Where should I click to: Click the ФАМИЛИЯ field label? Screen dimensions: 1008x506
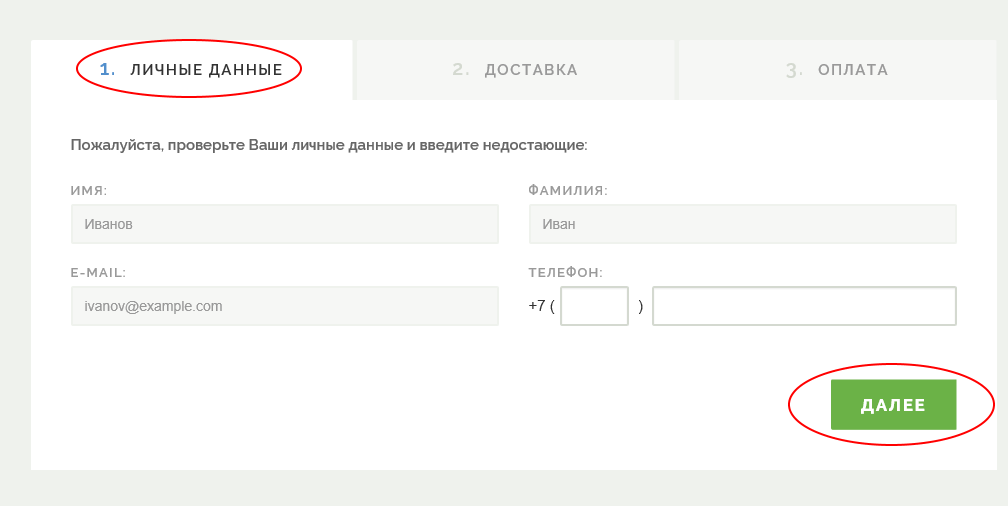568,191
